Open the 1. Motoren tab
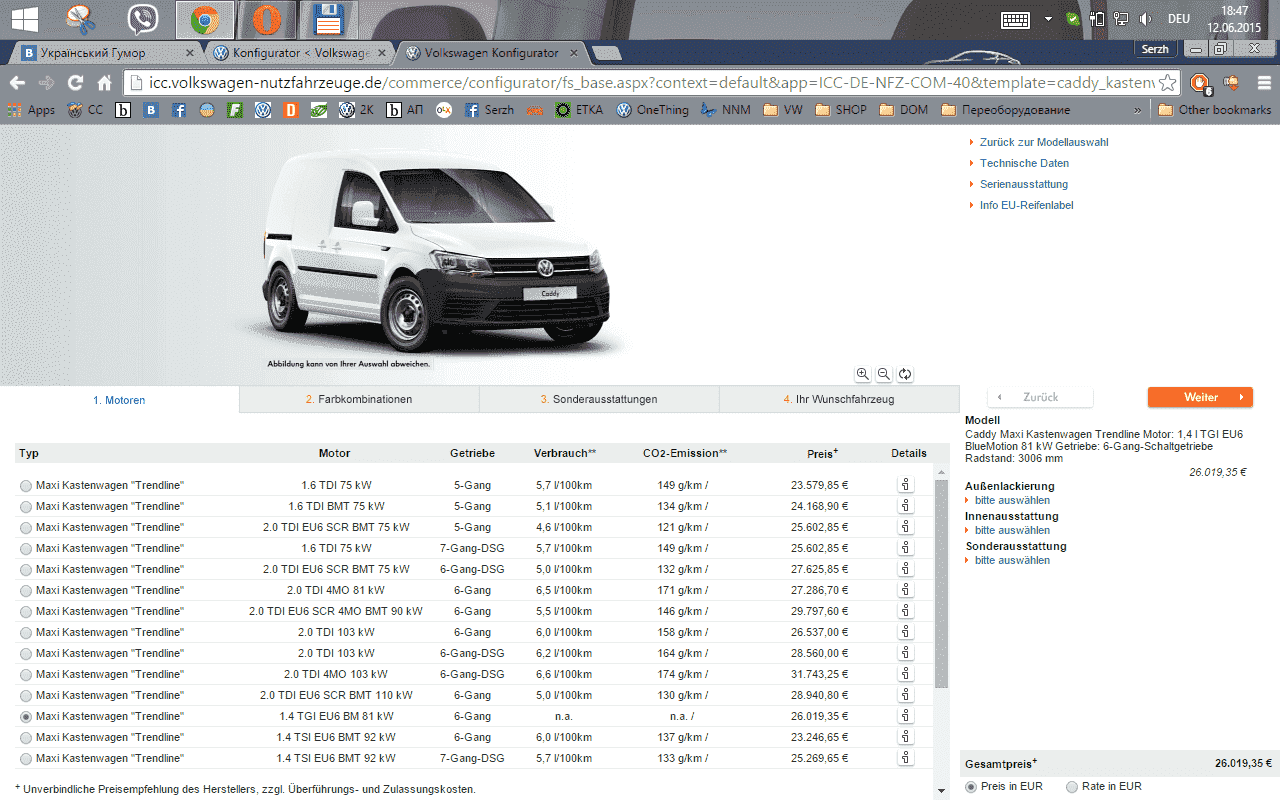This screenshot has height=800, width=1280. click(x=119, y=399)
